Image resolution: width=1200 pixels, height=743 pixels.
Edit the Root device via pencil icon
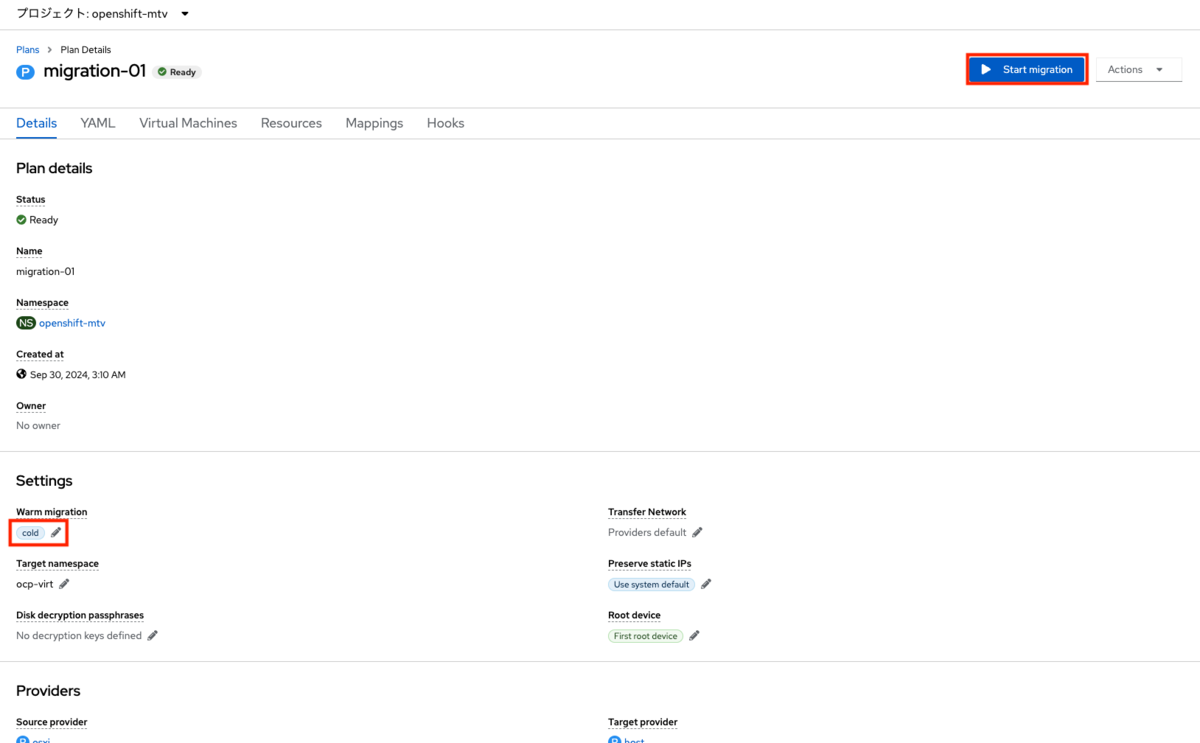694,635
